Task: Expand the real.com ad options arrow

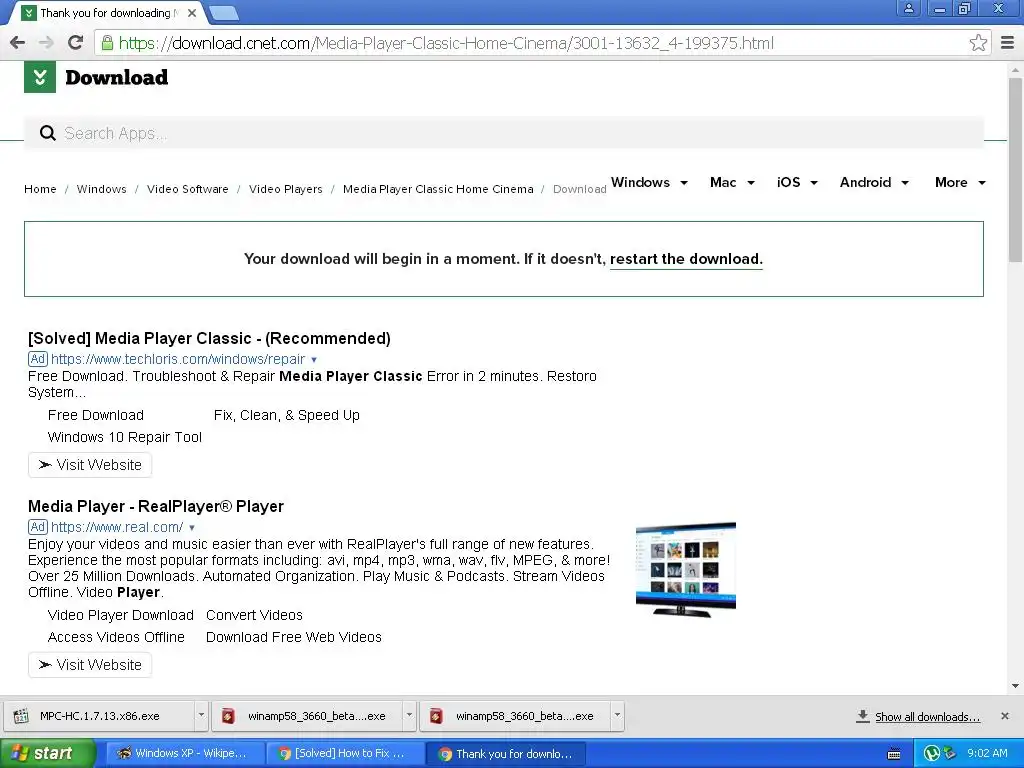Action: (192, 528)
